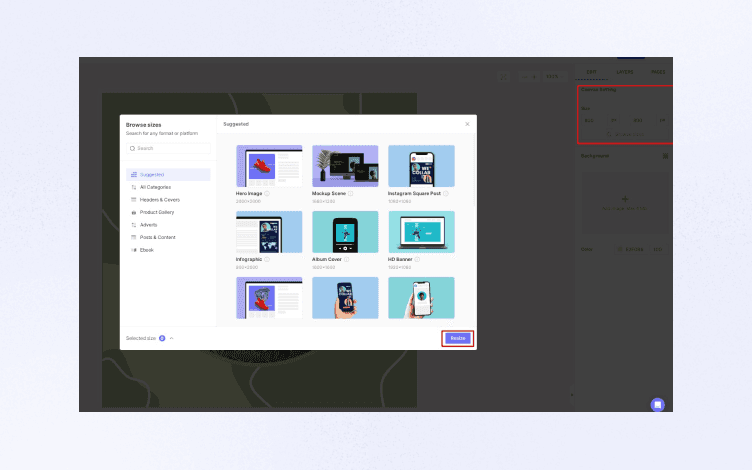Click Background pattern icon in editor panel

click(x=665, y=156)
